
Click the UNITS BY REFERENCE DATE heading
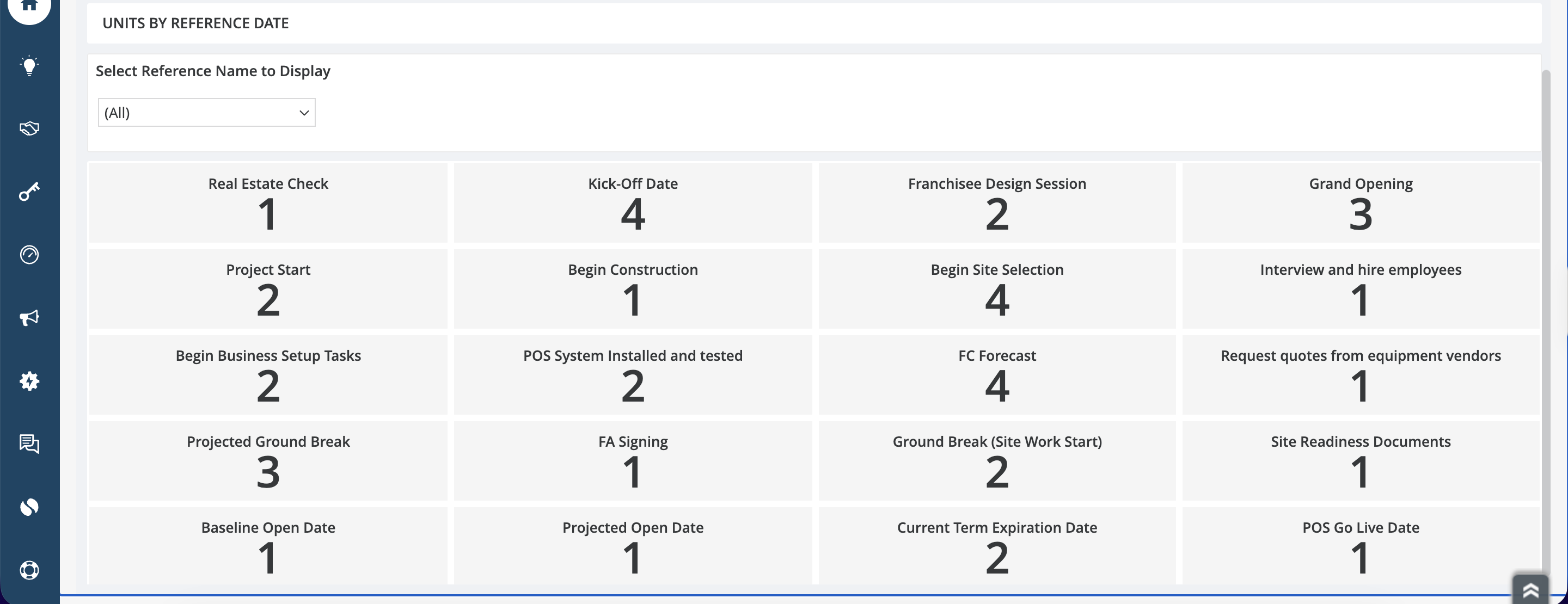point(195,23)
